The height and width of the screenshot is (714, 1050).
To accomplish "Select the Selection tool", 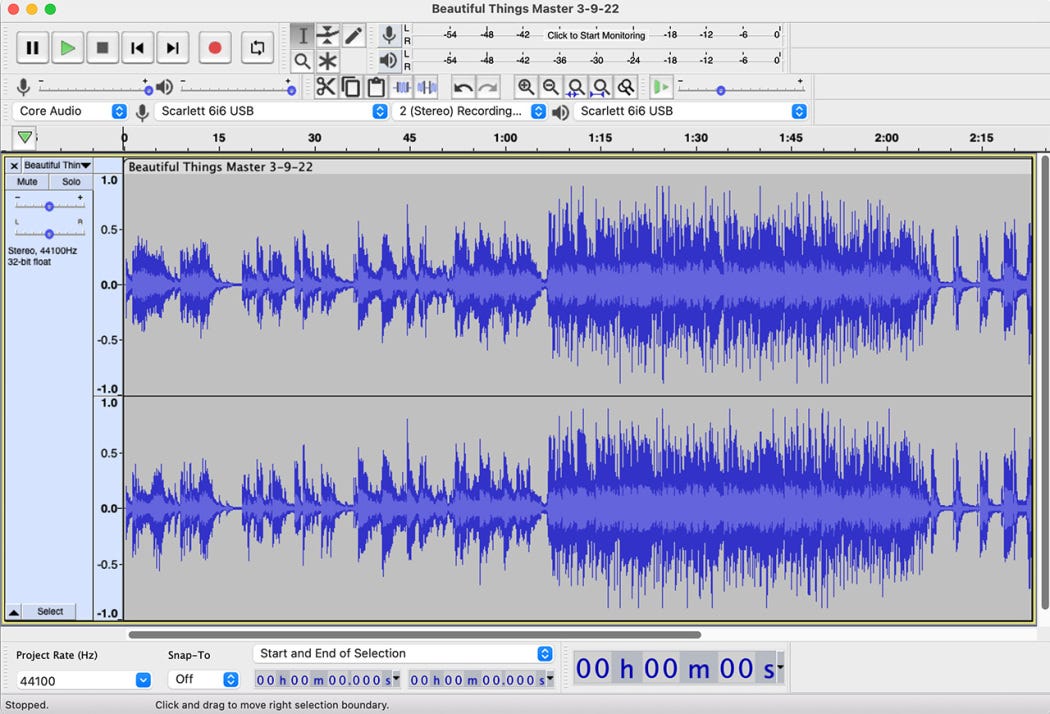I will pos(304,35).
